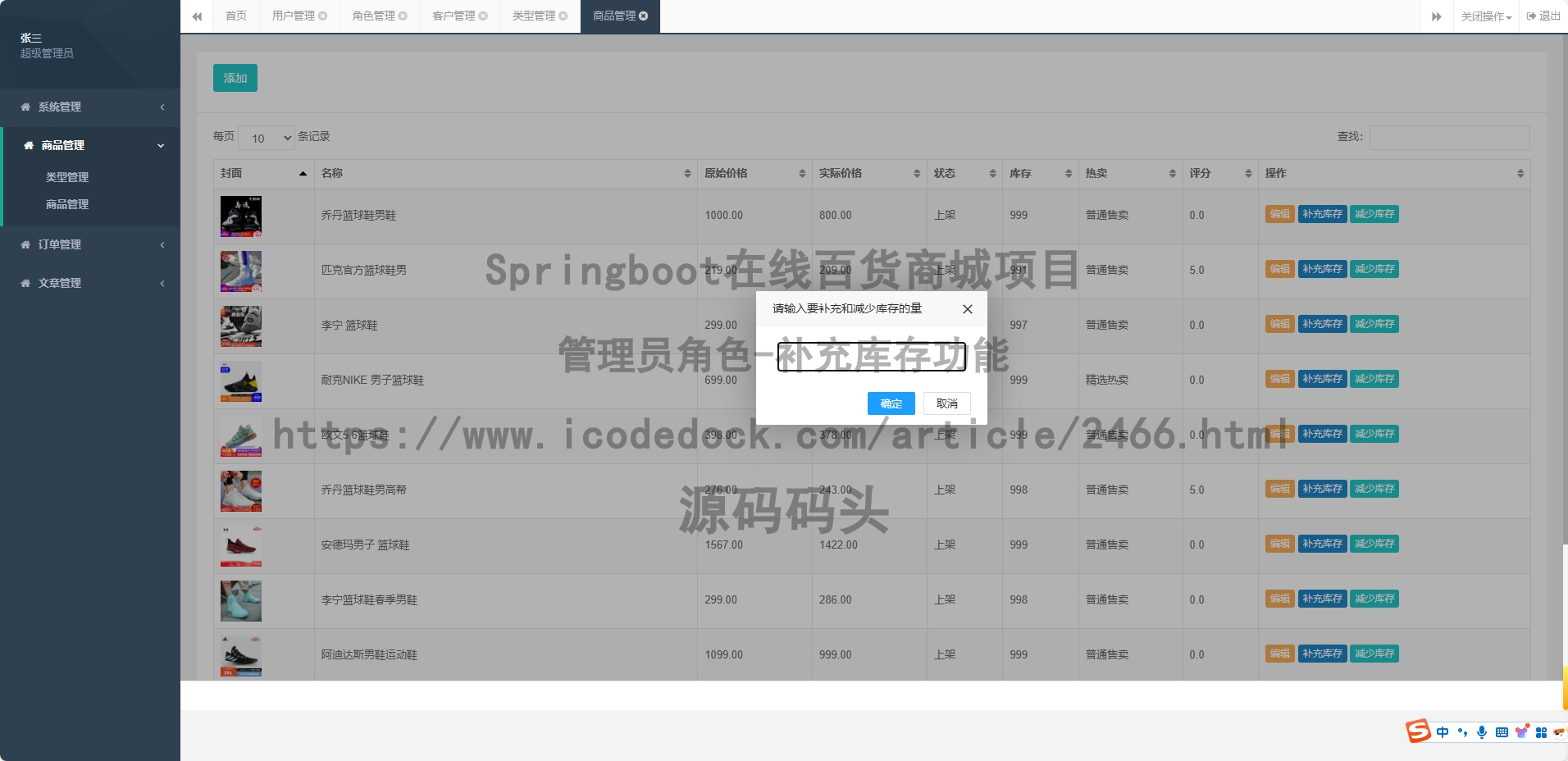The width and height of the screenshot is (1568, 761).
Task: Click 编辑 for 乔丹篮球鞋男鞋 row
Action: pyautogui.click(x=1279, y=214)
